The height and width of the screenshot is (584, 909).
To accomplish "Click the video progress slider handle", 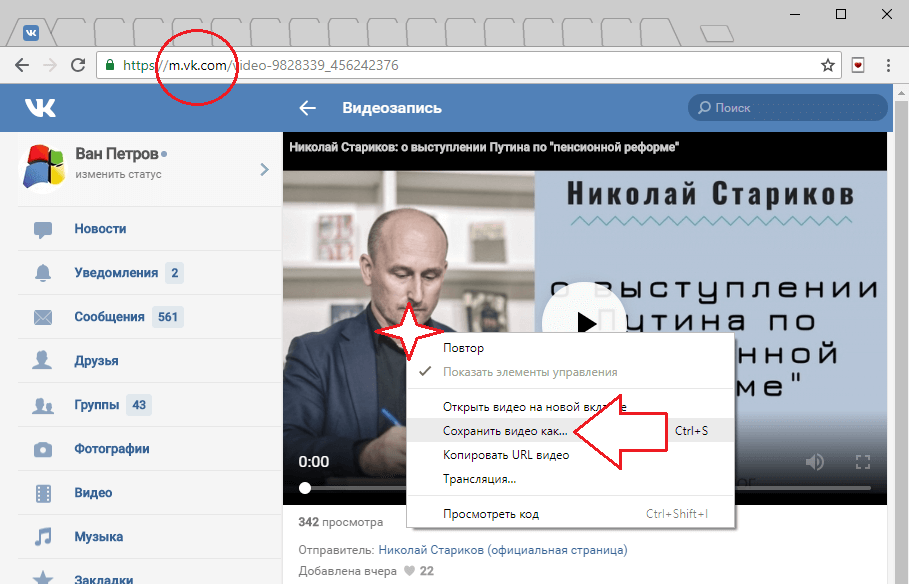I will pyautogui.click(x=305, y=488).
